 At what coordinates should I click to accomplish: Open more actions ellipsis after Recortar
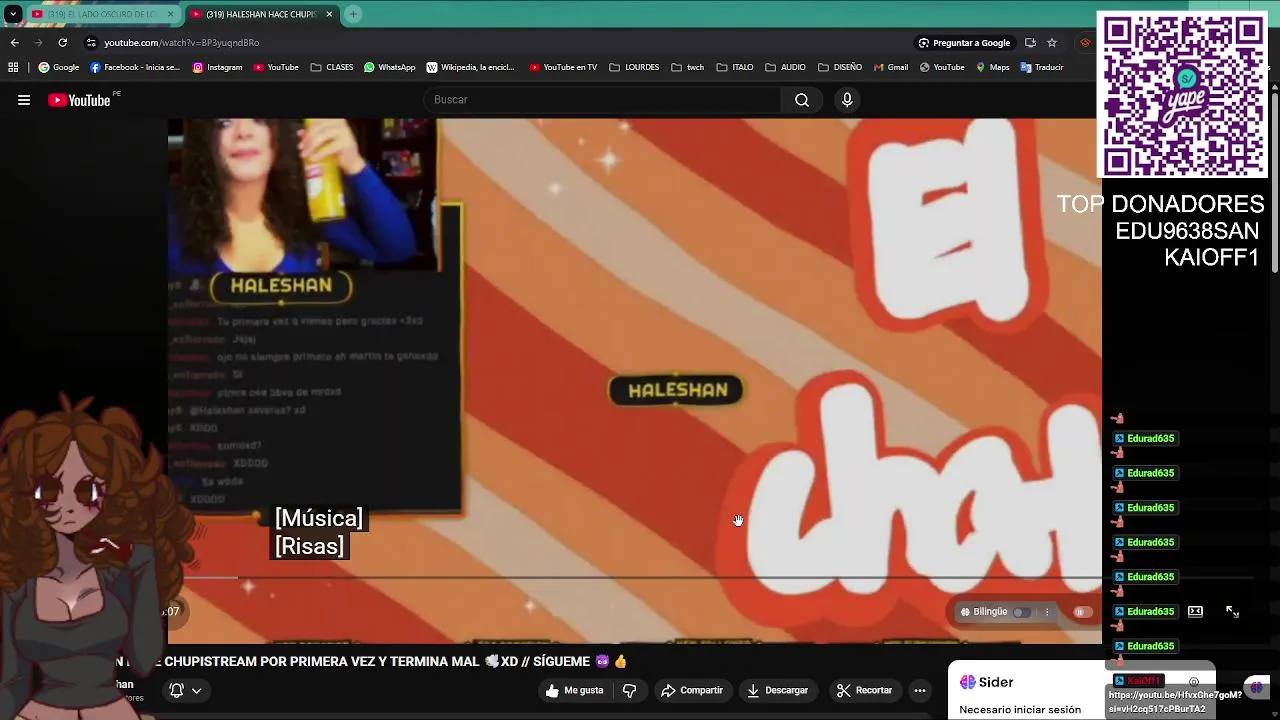tap(920, 690)
